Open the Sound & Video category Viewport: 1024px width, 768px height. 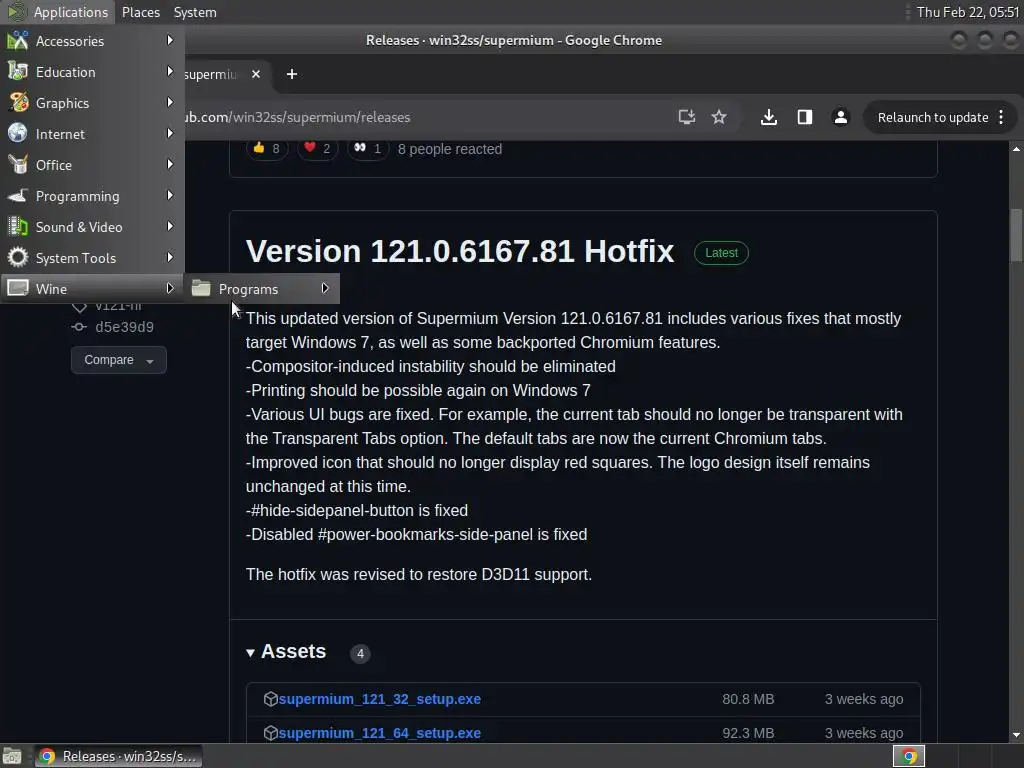click(92, 227)
